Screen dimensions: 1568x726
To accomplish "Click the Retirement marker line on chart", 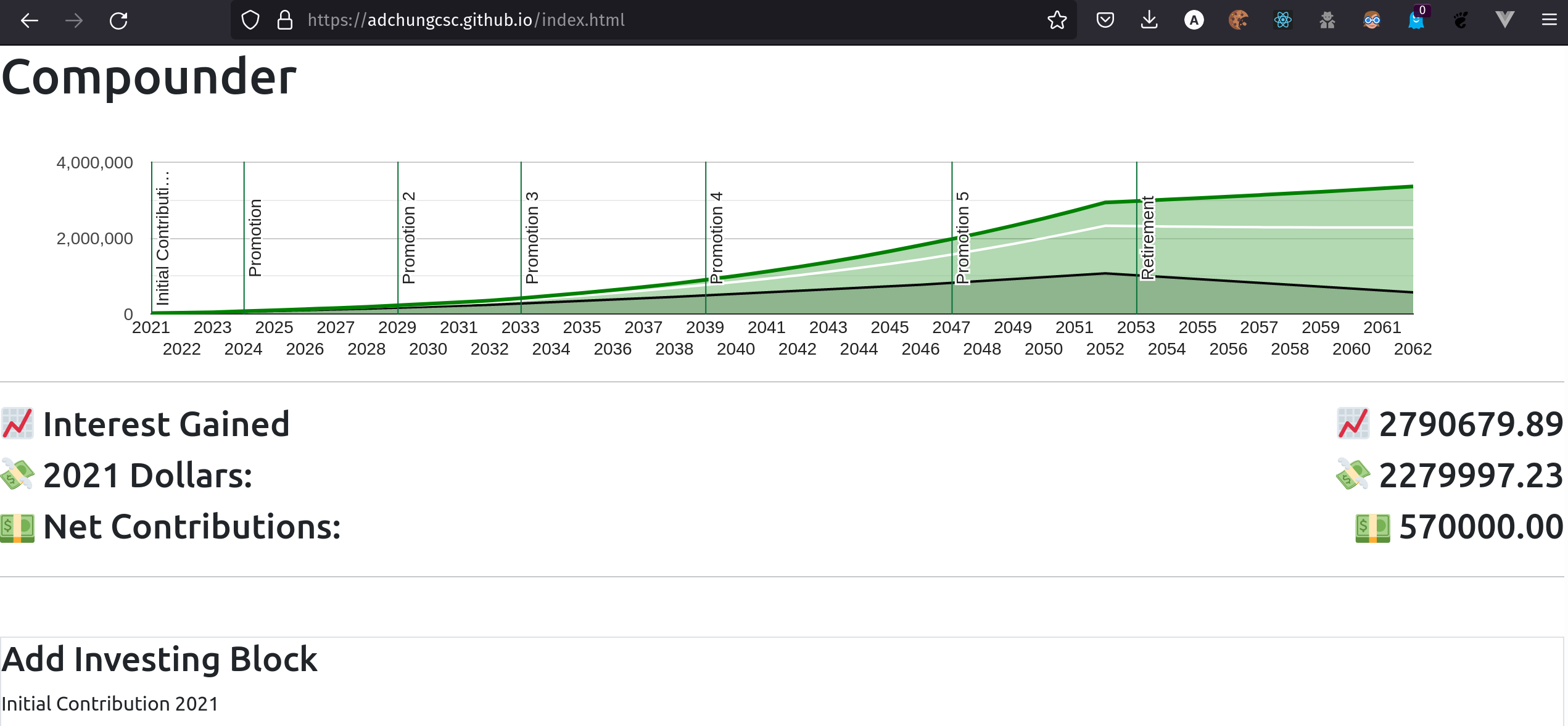I will click(x=1137, y=238).
